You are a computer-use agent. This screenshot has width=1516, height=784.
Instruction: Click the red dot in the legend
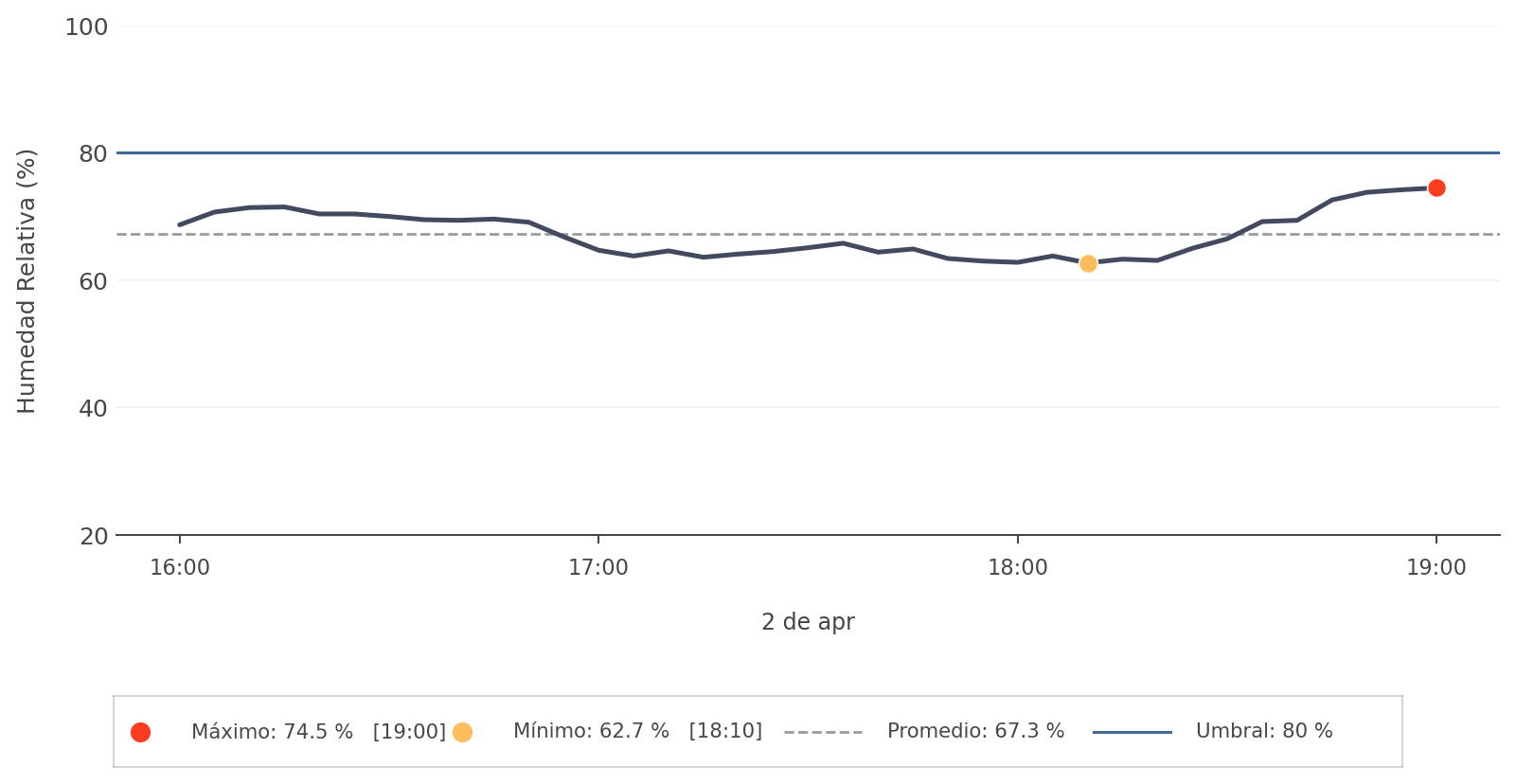click(141, 732)
